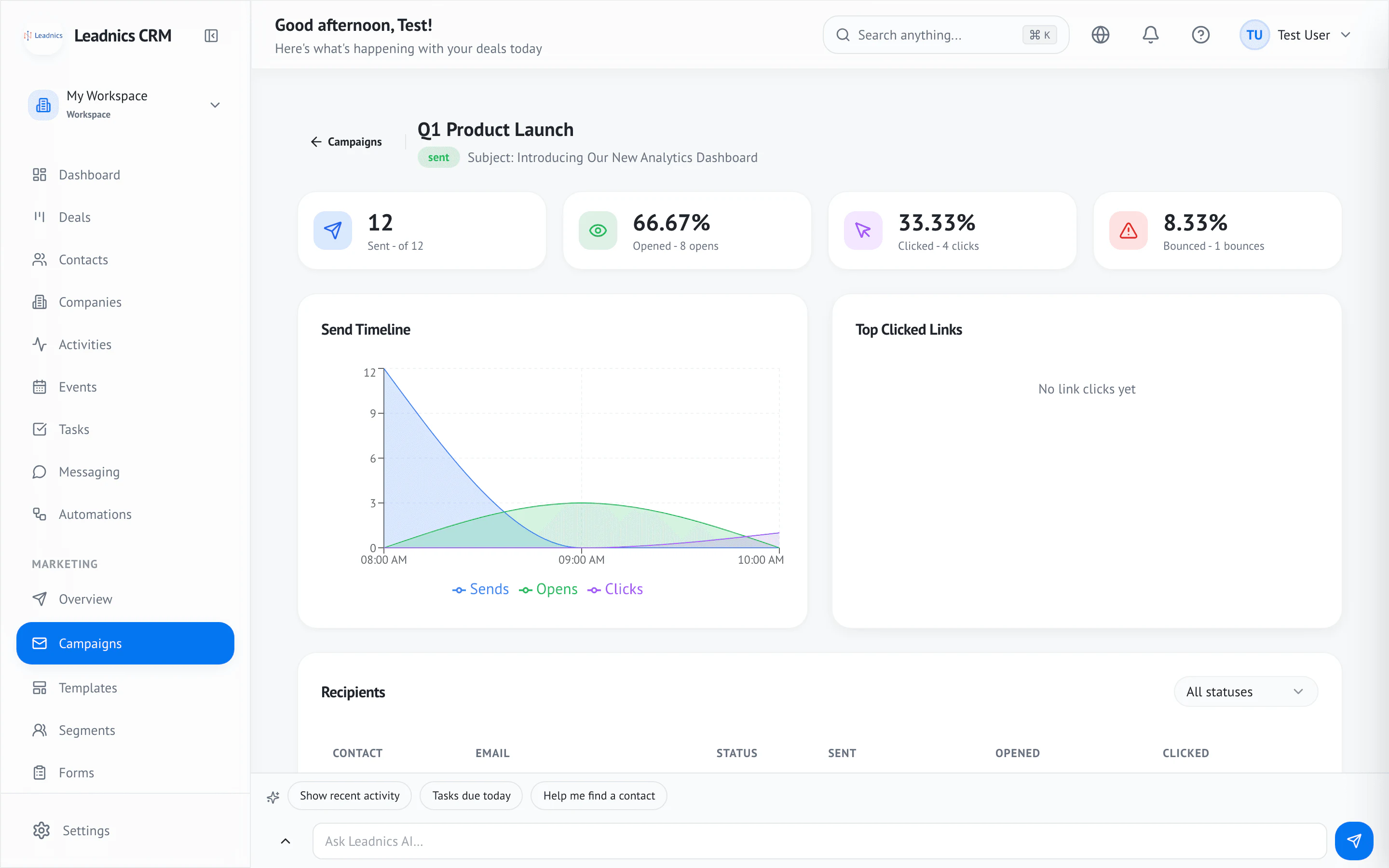Open Marketing Overview
The image size is (1389, 868).
pyautogui.click(x=125, y=599)
